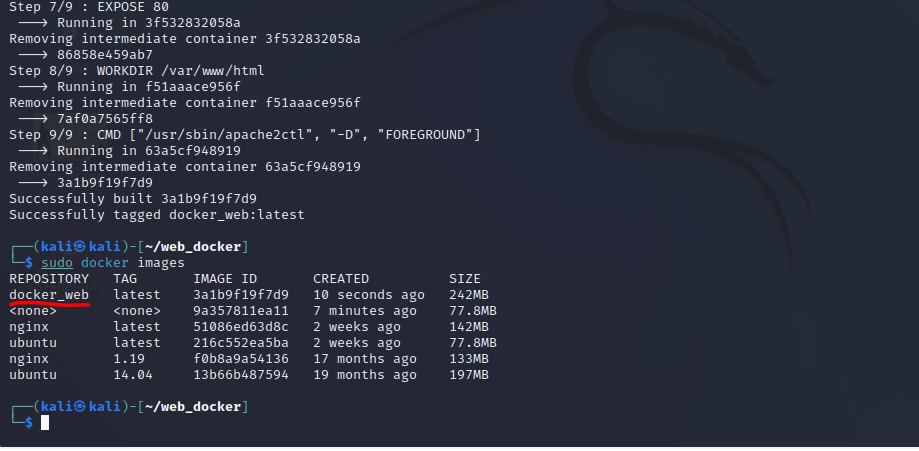Click the 14.04 tag of ubuntu

click(x=133, y=374)
